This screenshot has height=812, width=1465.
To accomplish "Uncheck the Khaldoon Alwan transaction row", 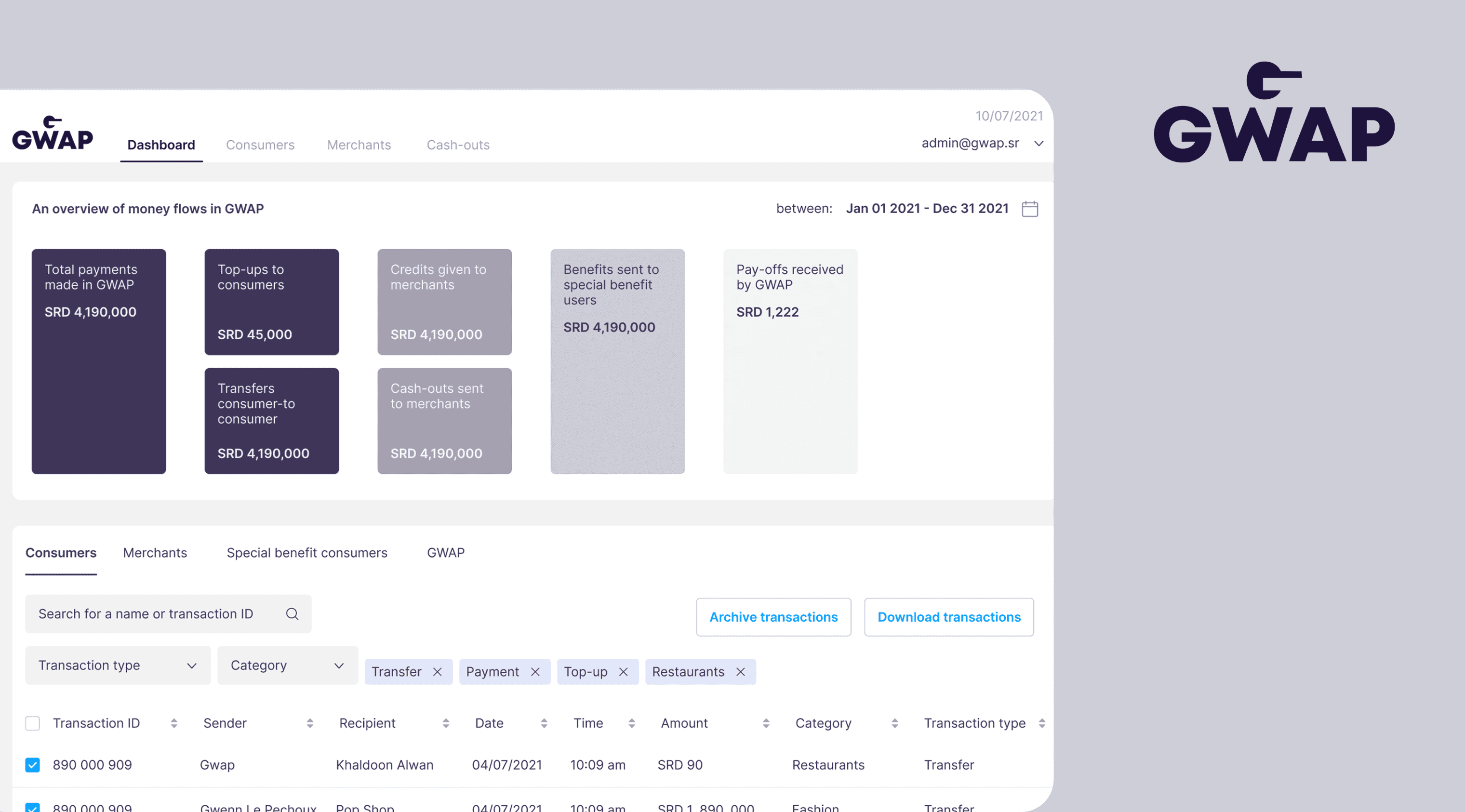I will 32,765.
